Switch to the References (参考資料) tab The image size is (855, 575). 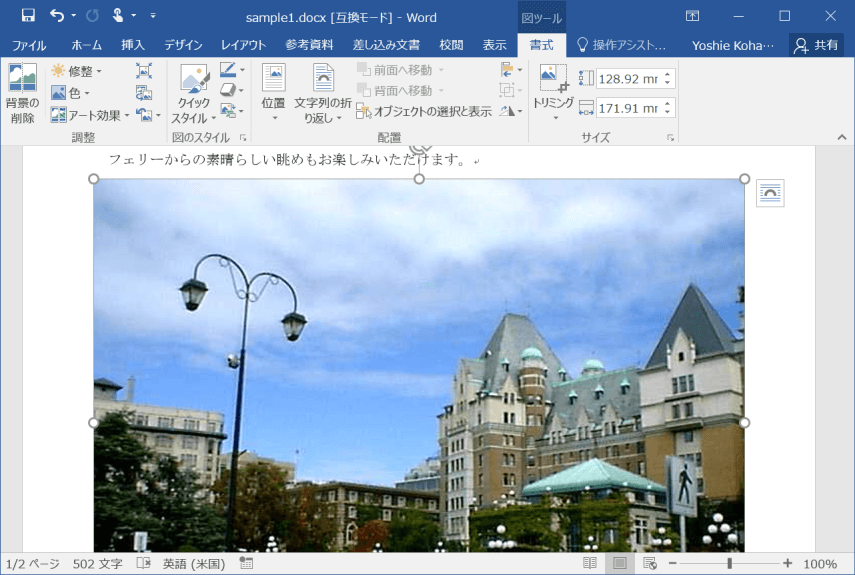[309, 45]
